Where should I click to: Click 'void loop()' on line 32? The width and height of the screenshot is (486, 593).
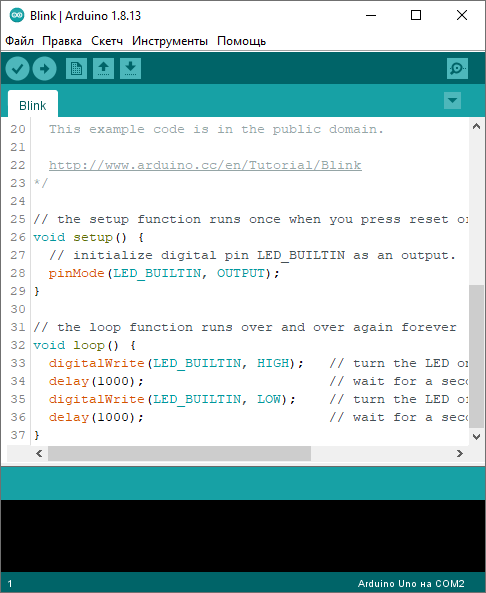coord(76,346)
